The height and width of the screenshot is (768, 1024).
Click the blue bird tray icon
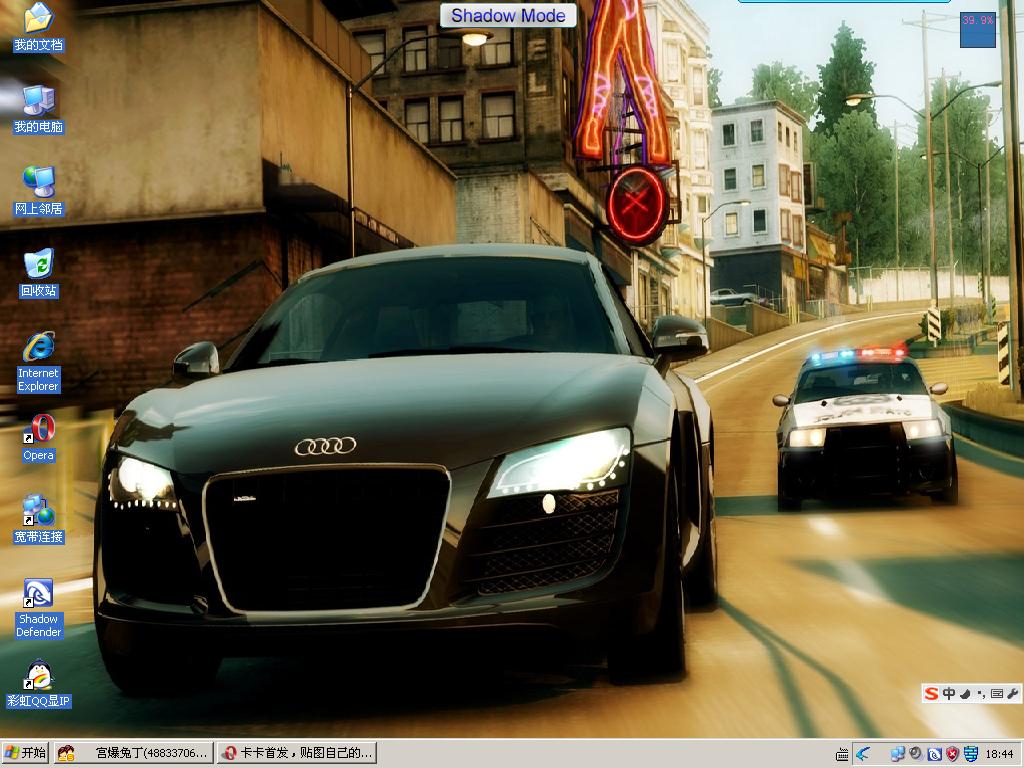click(x=864, y=754)
